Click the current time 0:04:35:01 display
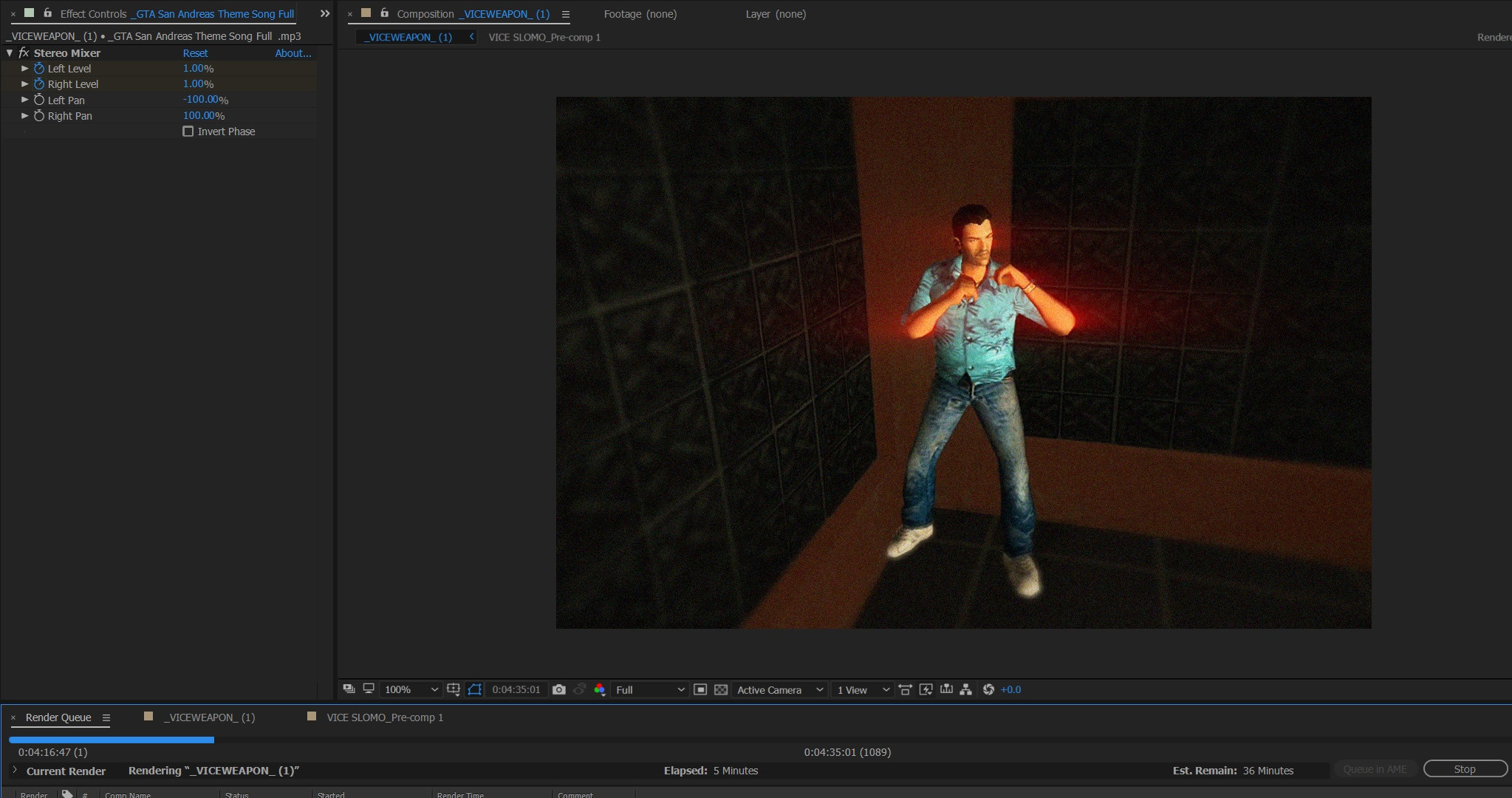The height and width of the screenshot is (798, 1512). pyautogui.click(x=516, y=689)
